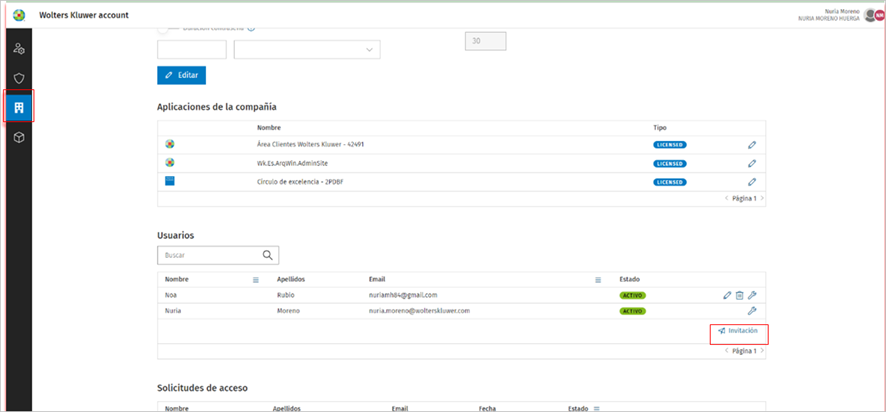This screenshot has width=886, height=412.
Task: Click the Editar button
Action: [x=181, y=75]
